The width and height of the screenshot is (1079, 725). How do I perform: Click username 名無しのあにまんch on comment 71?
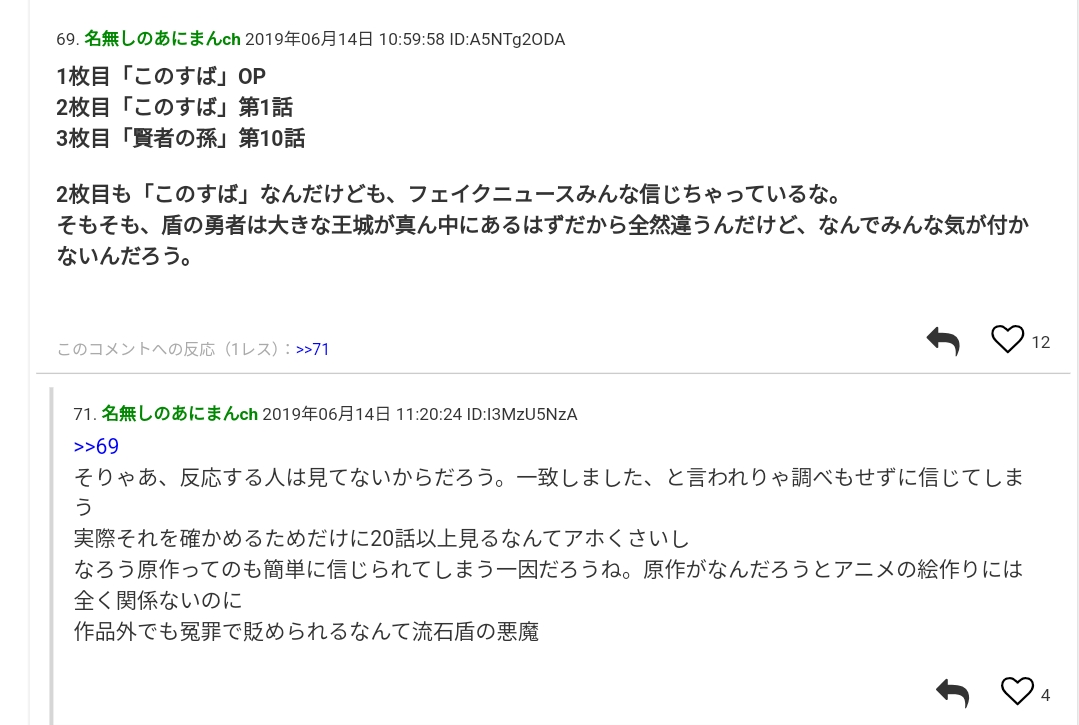coord(180,414)
